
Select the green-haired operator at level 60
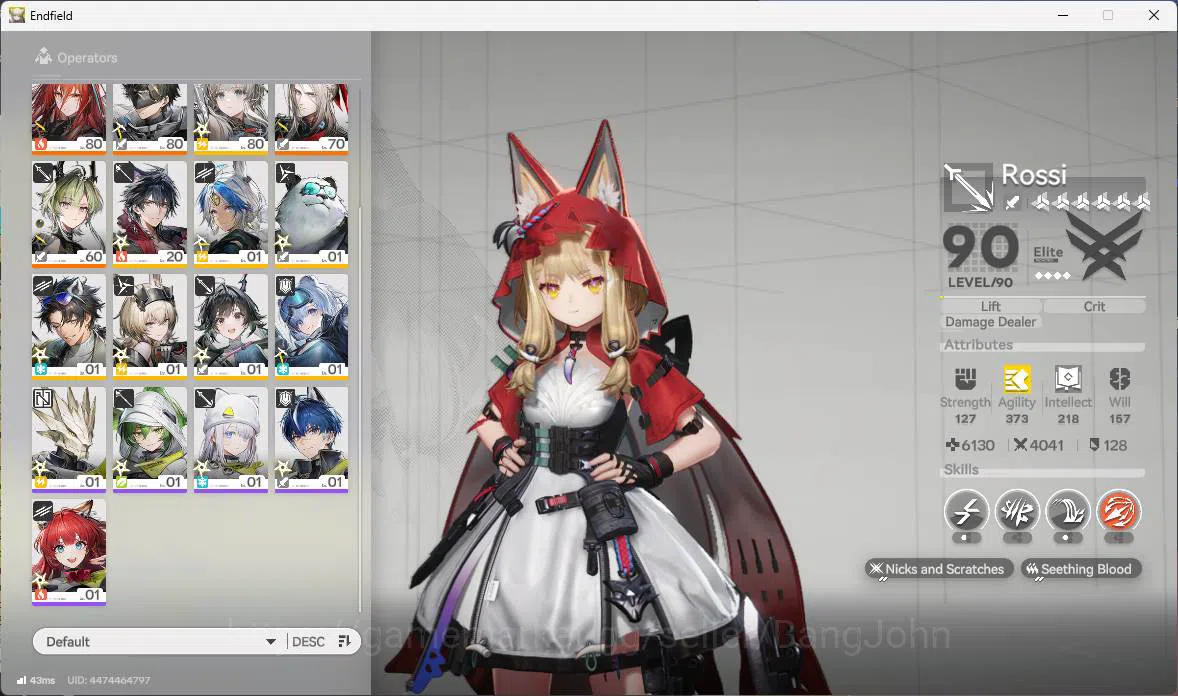pos(69,214)
